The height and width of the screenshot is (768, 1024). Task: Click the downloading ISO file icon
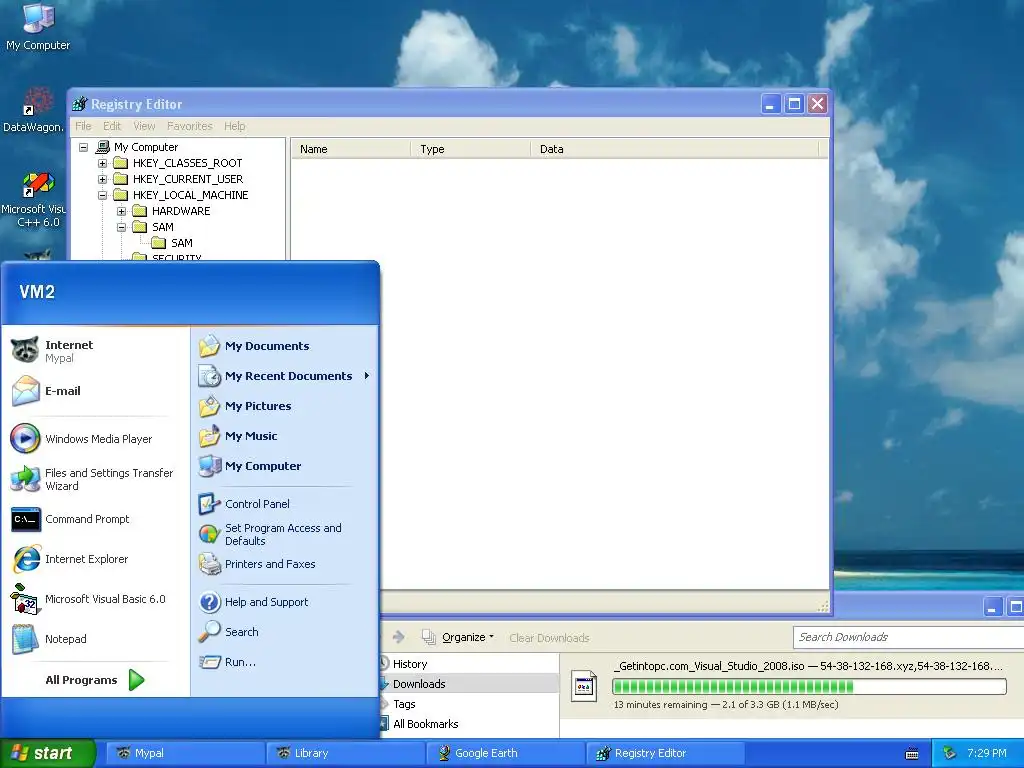[x=584, y=686]
